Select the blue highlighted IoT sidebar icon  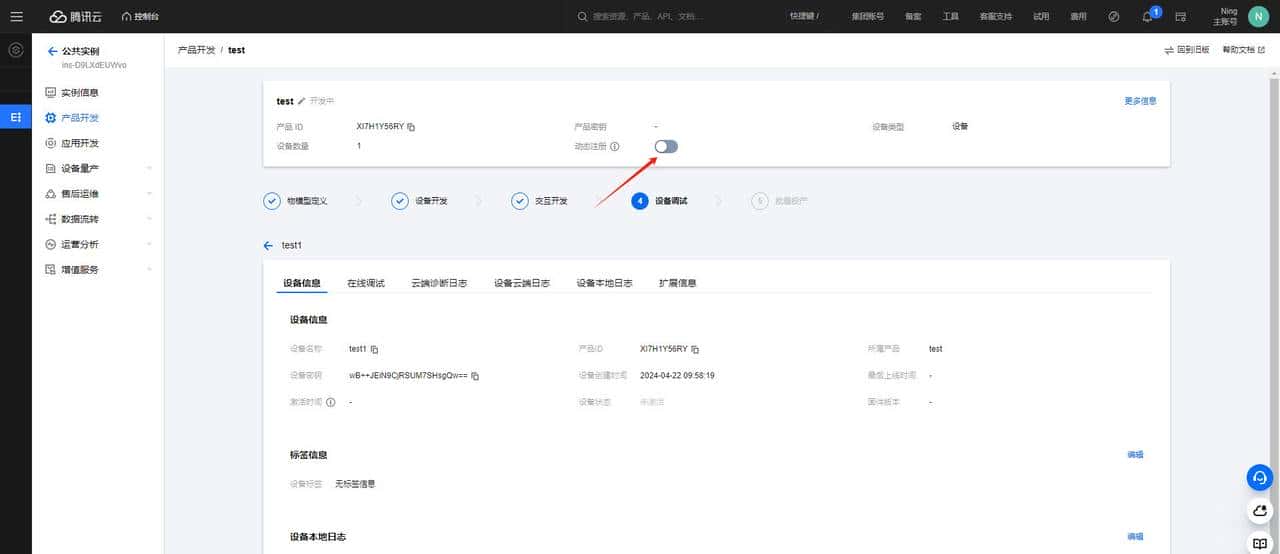pos(15,117)
